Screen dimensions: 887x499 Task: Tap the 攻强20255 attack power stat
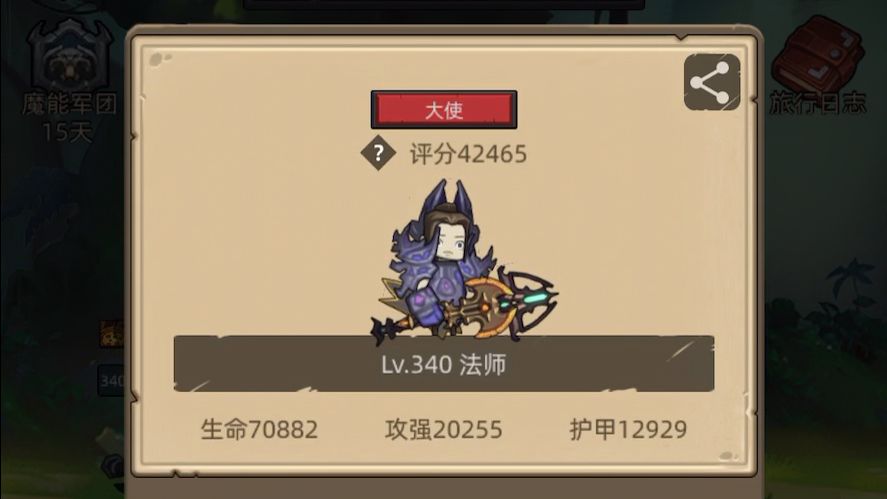click(x=444, y=429)
